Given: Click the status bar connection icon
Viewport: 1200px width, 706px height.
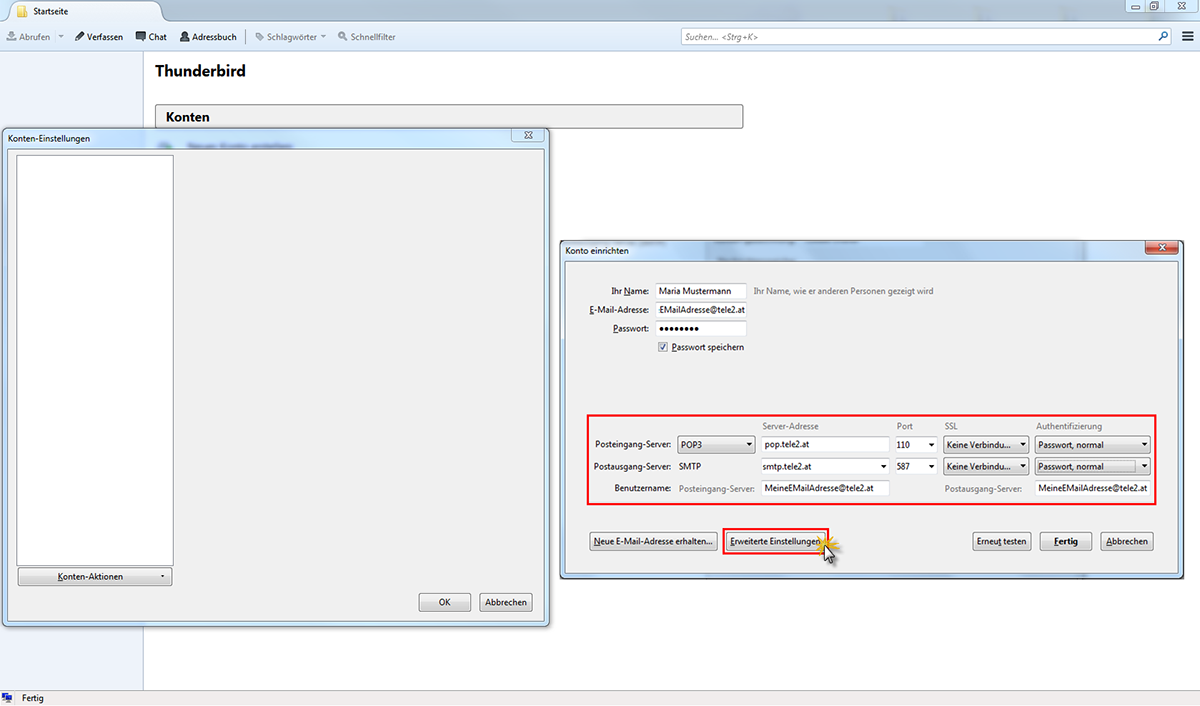Looking at the screenshot, I should [8, 697].
